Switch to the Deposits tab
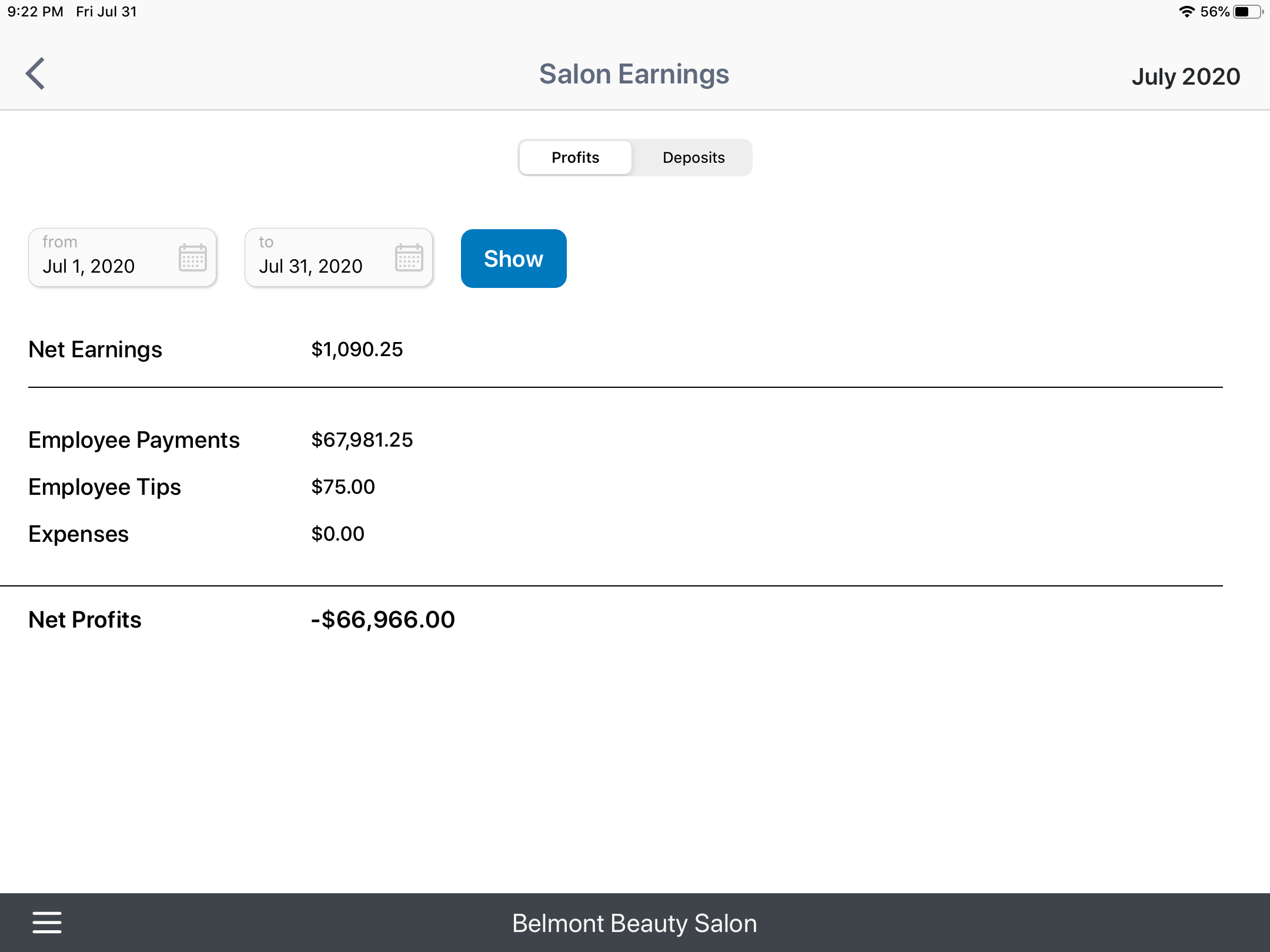 (x=693, y=157)
